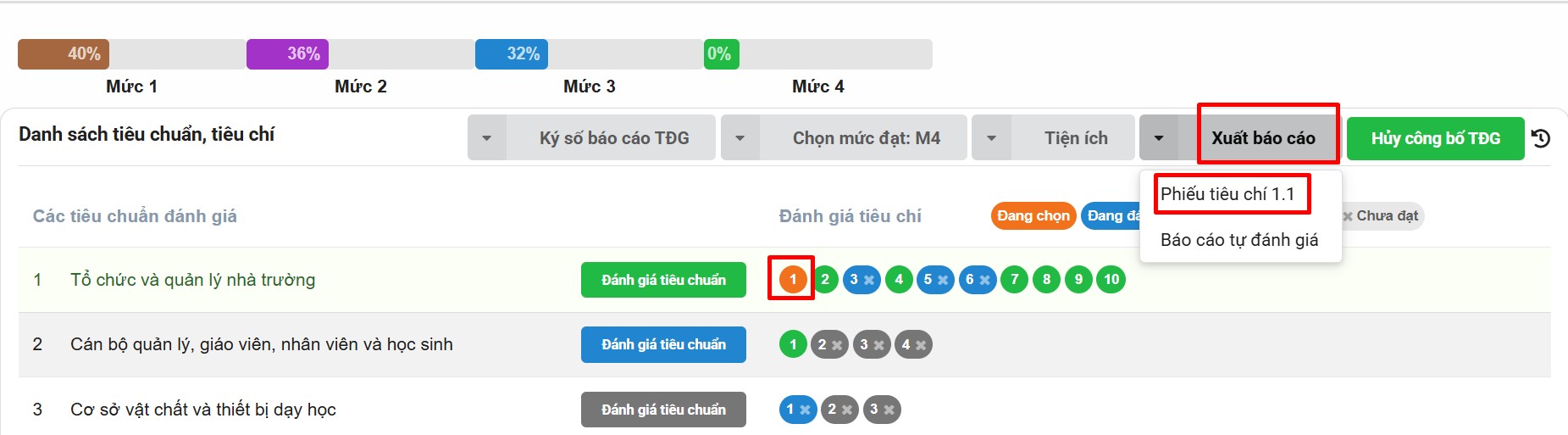This screenshot has width=1568, height=435.
Task: Choose "Phiếu tiêu chí 1.1" menu item
Action: click(1227, 194)
